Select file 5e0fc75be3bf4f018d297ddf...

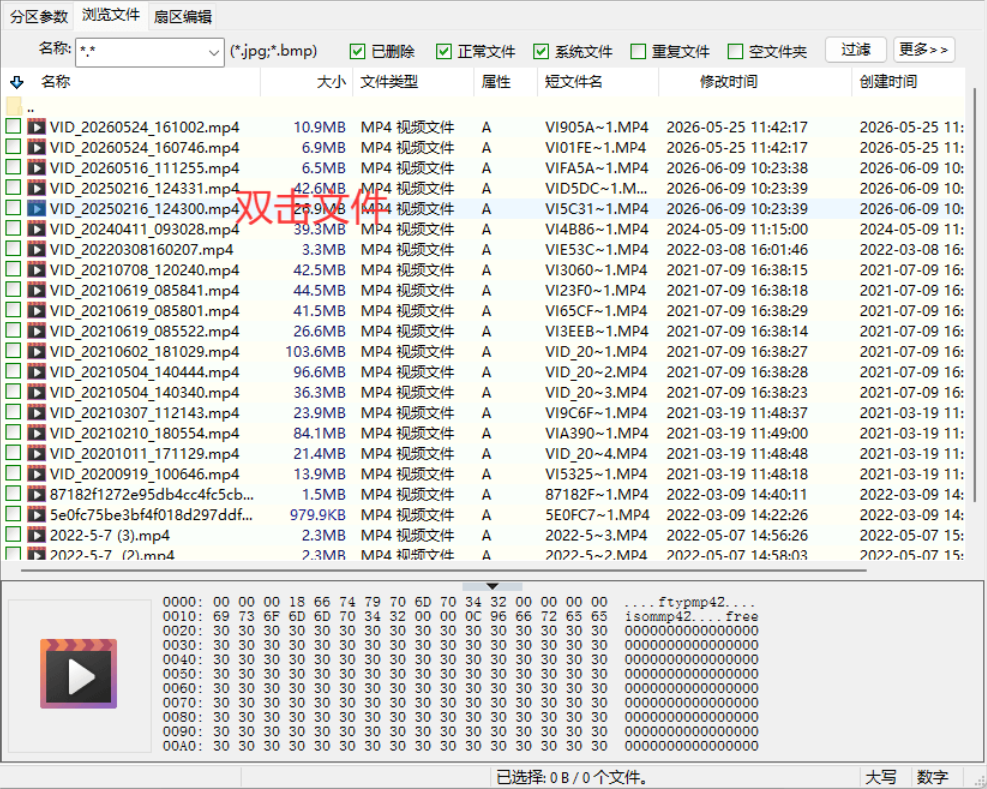point(151,515)
